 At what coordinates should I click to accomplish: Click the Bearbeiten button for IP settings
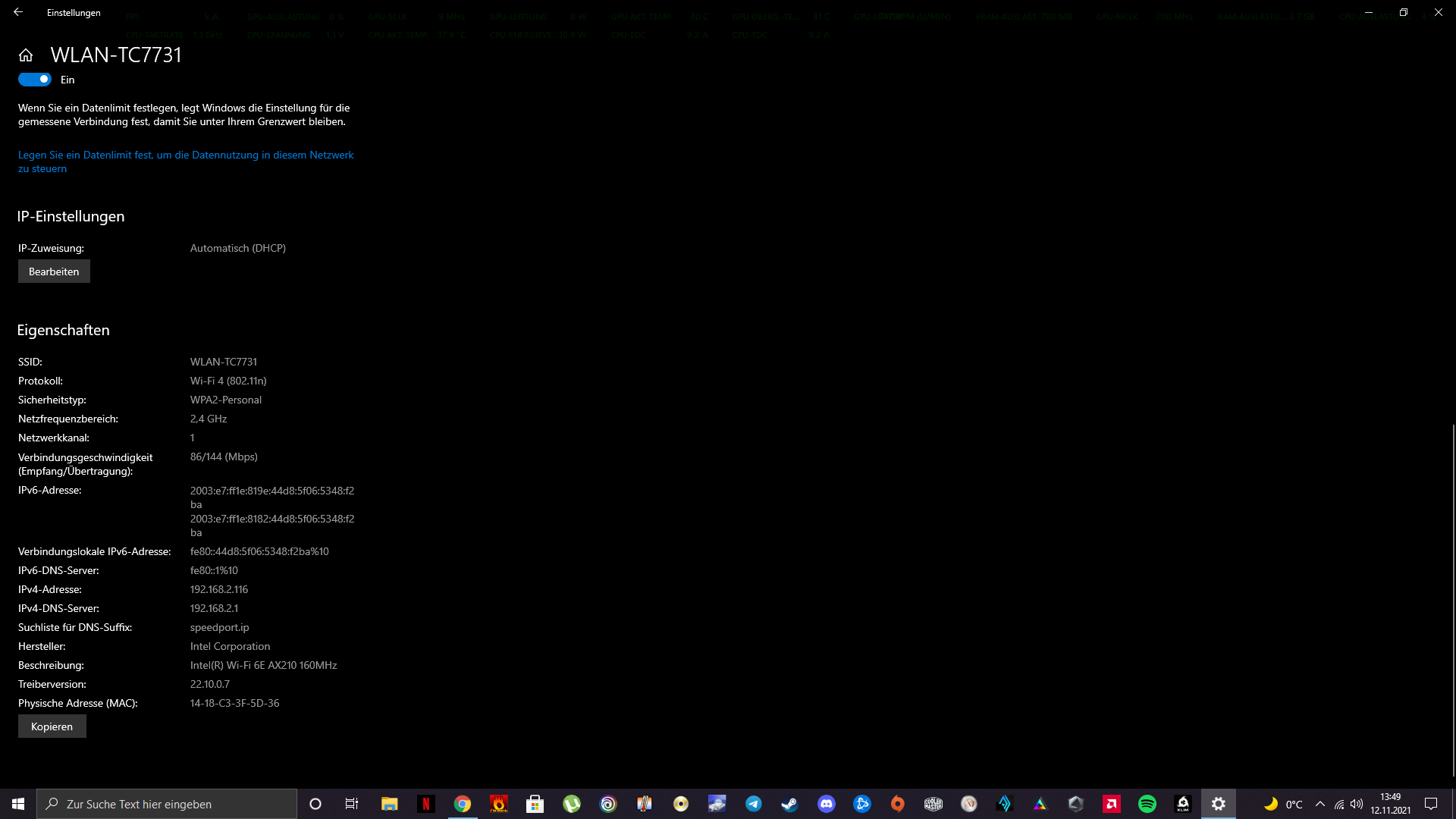[54, 271]
